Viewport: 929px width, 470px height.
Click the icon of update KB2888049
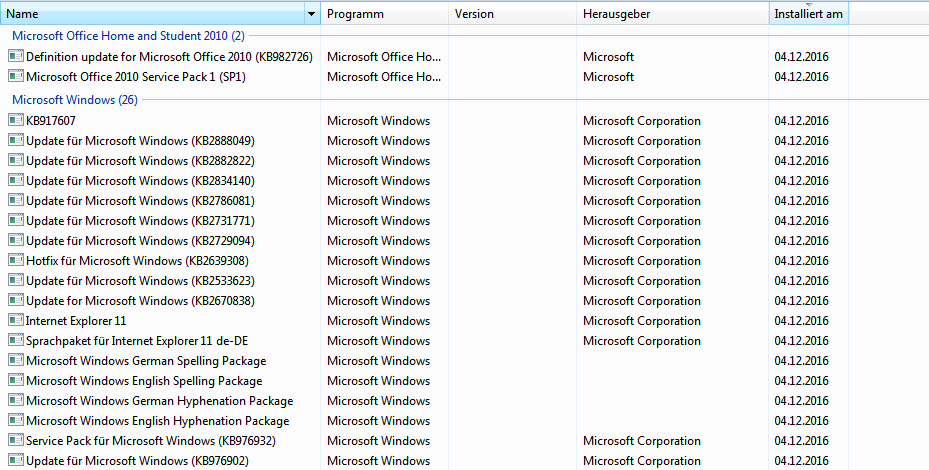click(16, 140)
